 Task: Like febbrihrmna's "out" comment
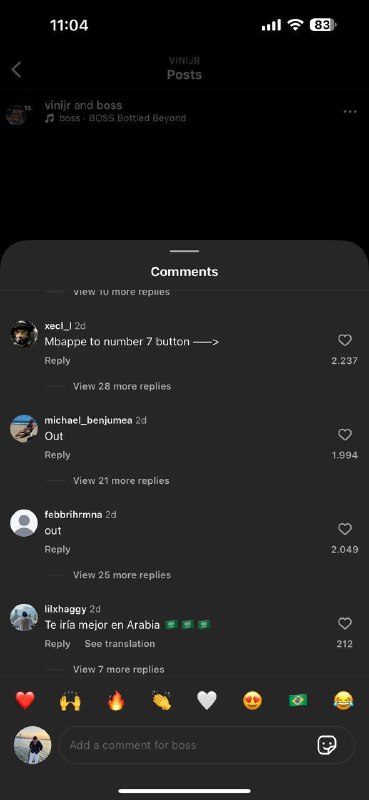coord(345,529)
